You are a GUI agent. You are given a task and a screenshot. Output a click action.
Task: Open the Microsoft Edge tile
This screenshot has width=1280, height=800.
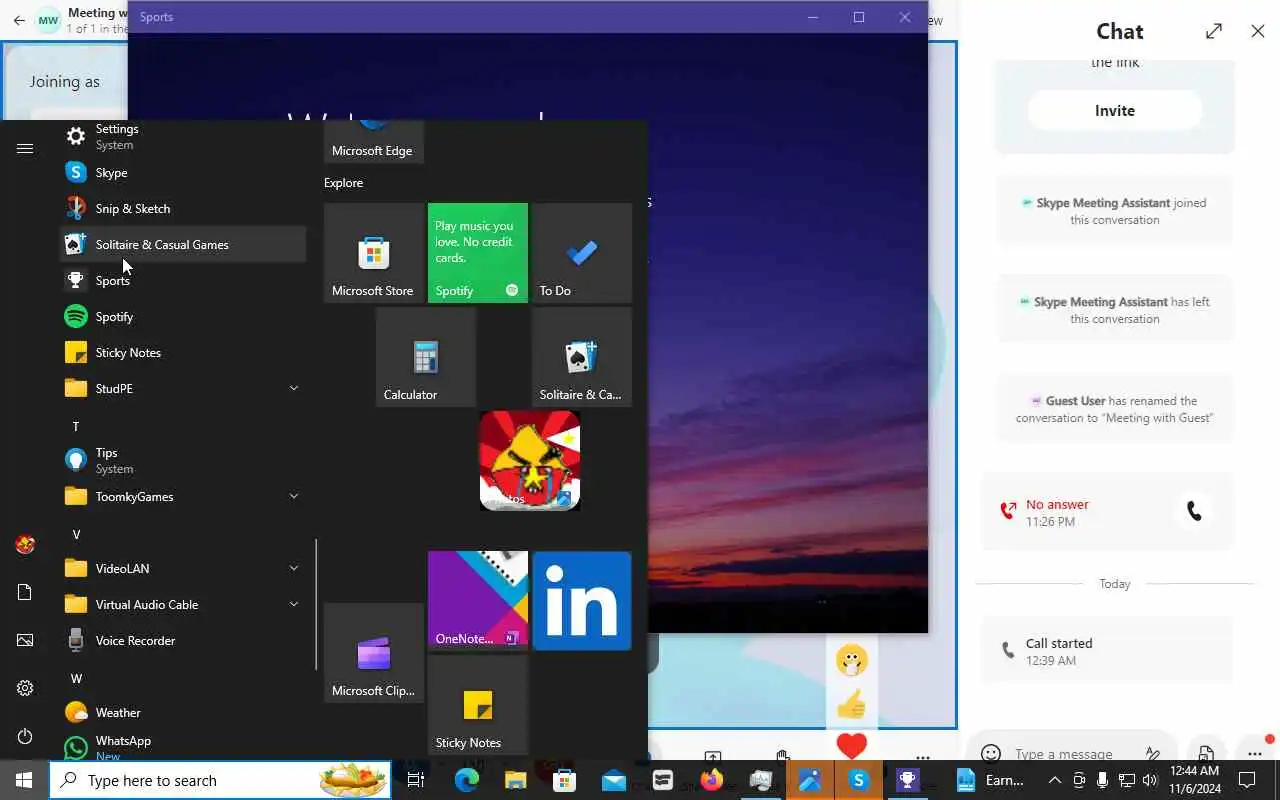pos(374,141)
